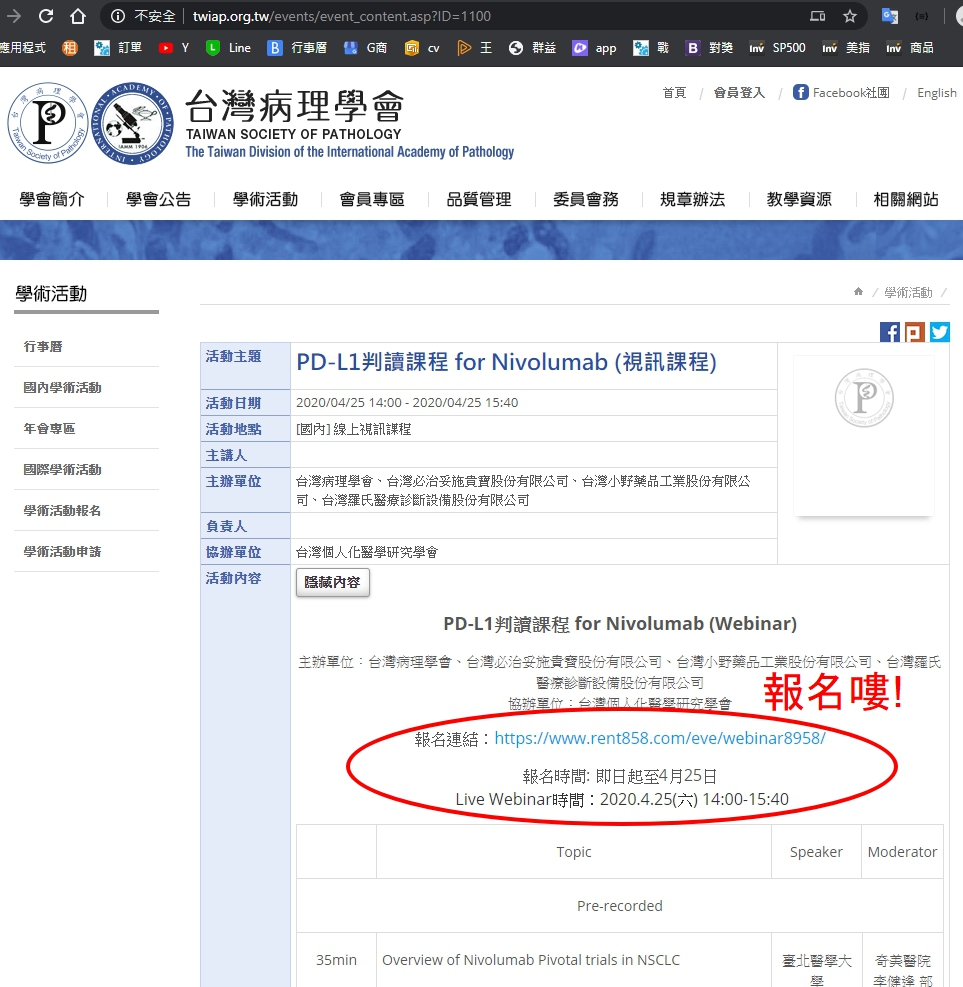963x987 pixels.
Task: Open the YouTube bookmark labeled Y
Action: click(174, 48)
